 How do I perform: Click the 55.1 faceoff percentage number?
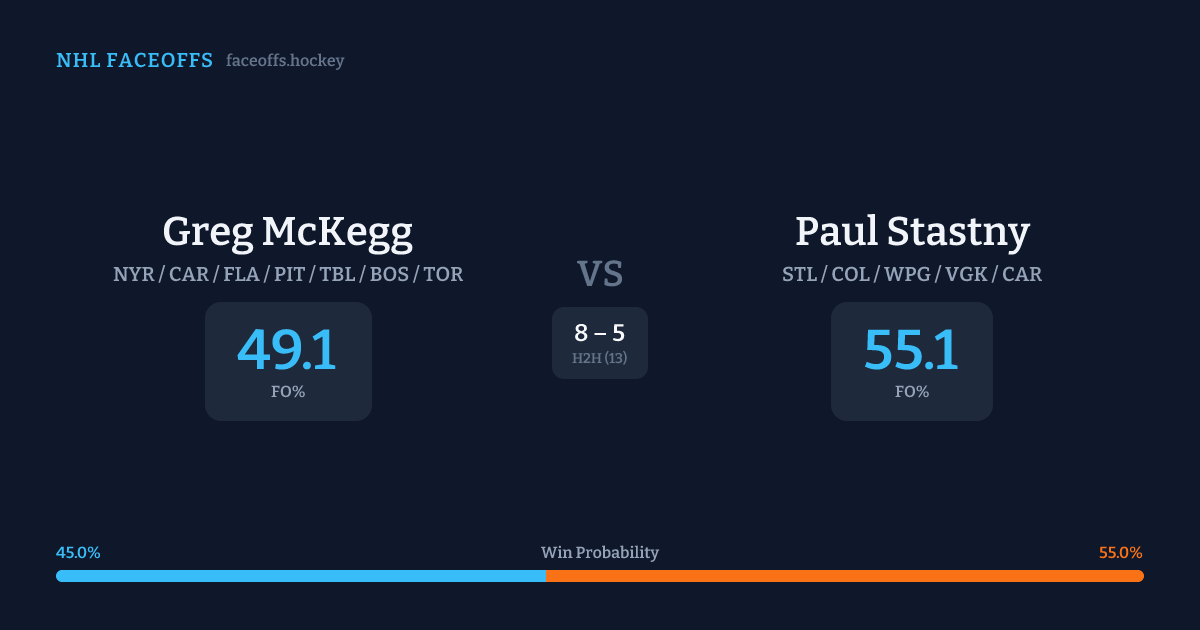(911, 349)
